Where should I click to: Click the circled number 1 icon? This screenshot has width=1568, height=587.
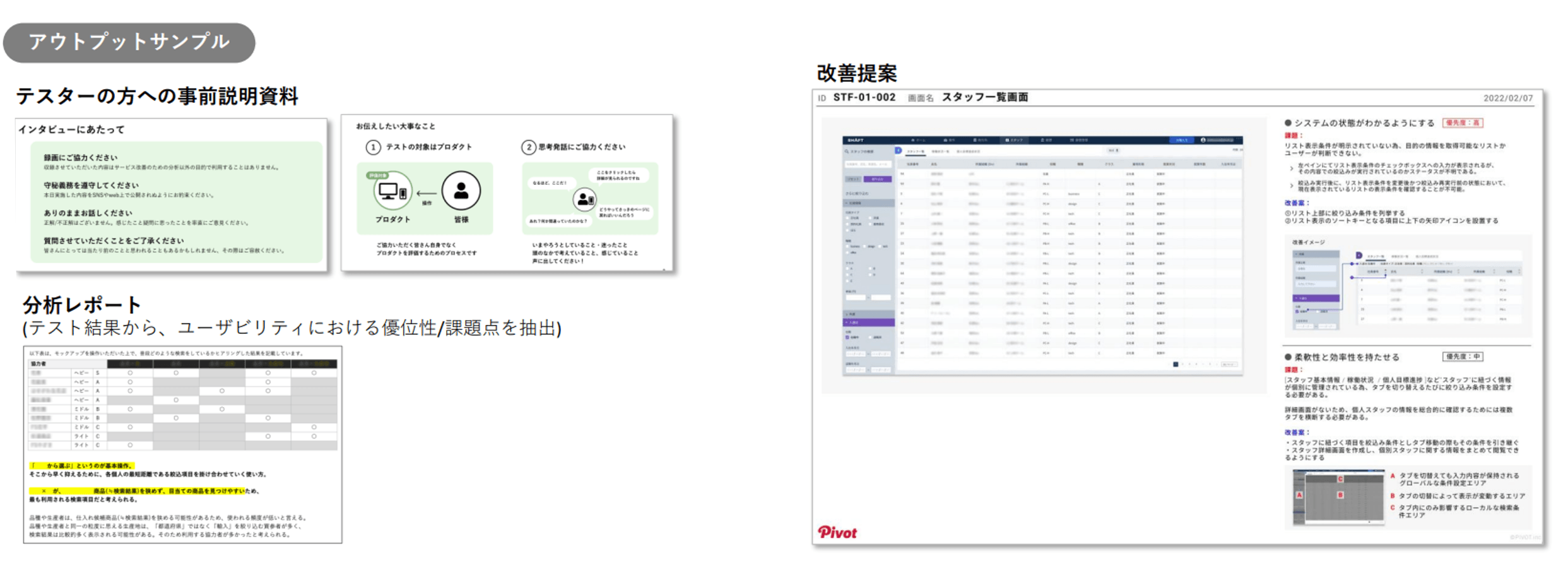pos(373,147)
